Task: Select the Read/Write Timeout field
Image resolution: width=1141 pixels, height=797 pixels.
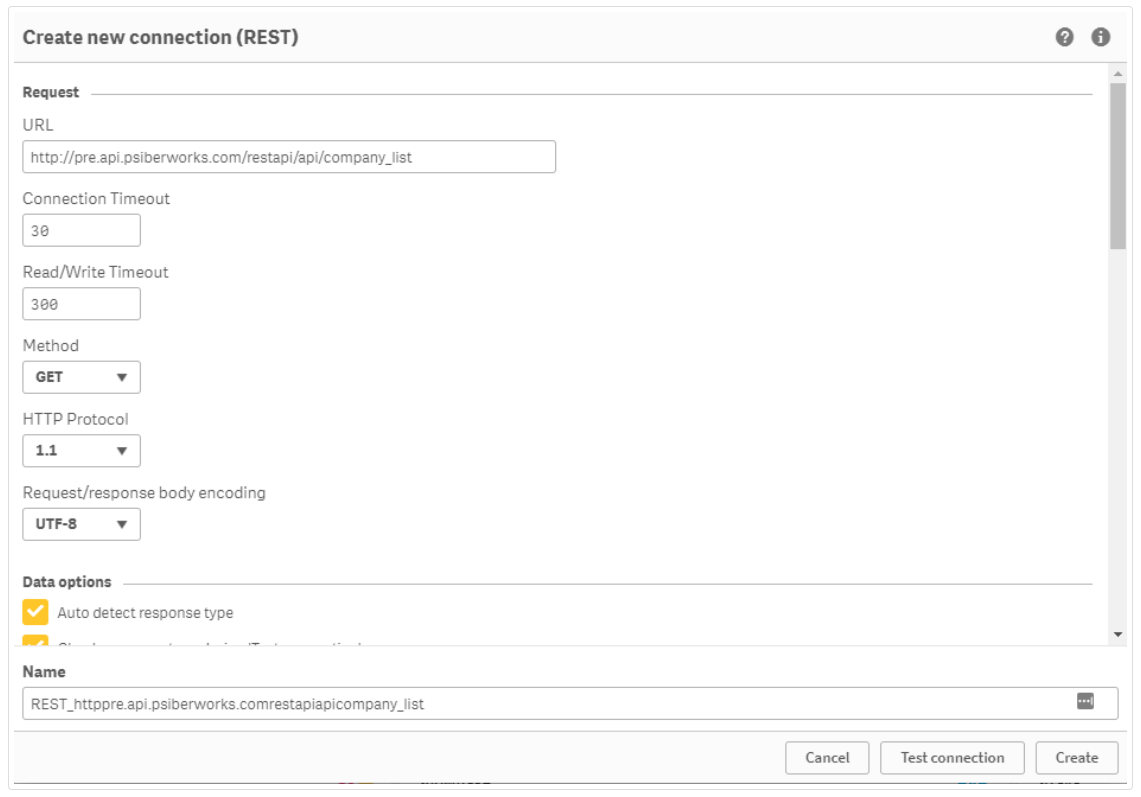Action: (x=81, y=304)
